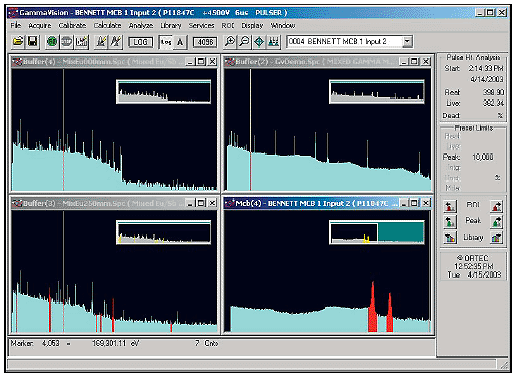
Task: Toggle the LOG vertical scale button
Action: point(140,42)
